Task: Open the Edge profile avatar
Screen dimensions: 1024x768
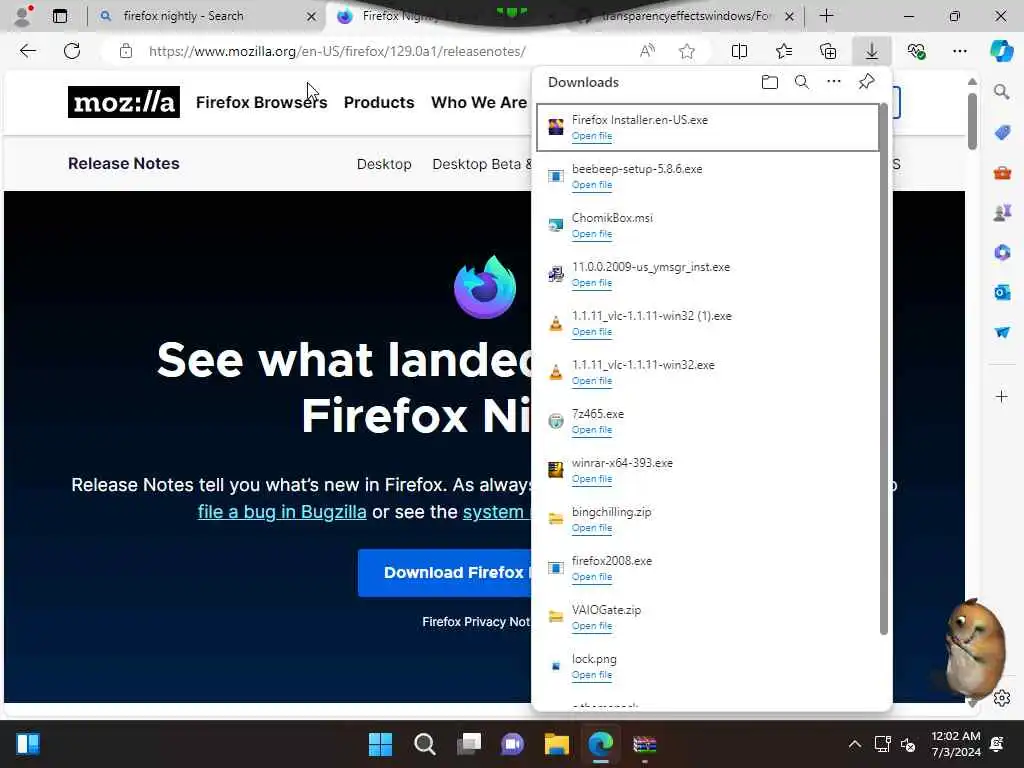Action: (23, 16)
